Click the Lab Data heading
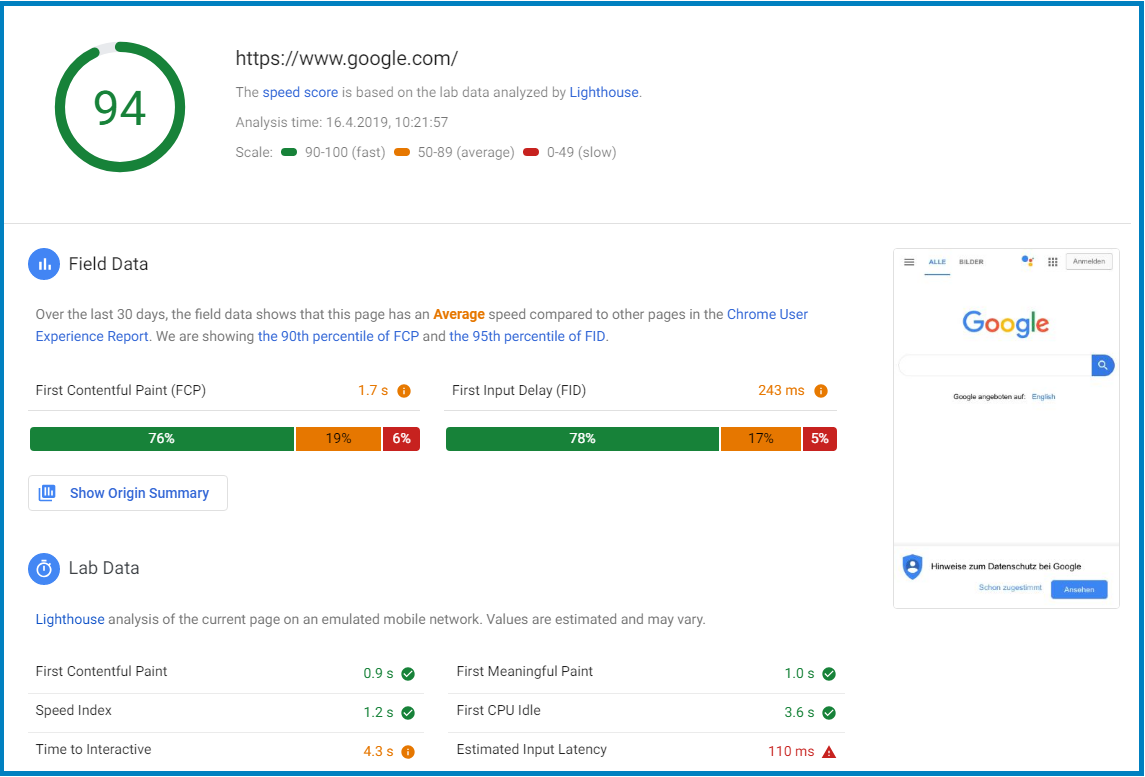This screenshot has height=777, width=1145. click(104, 568)
